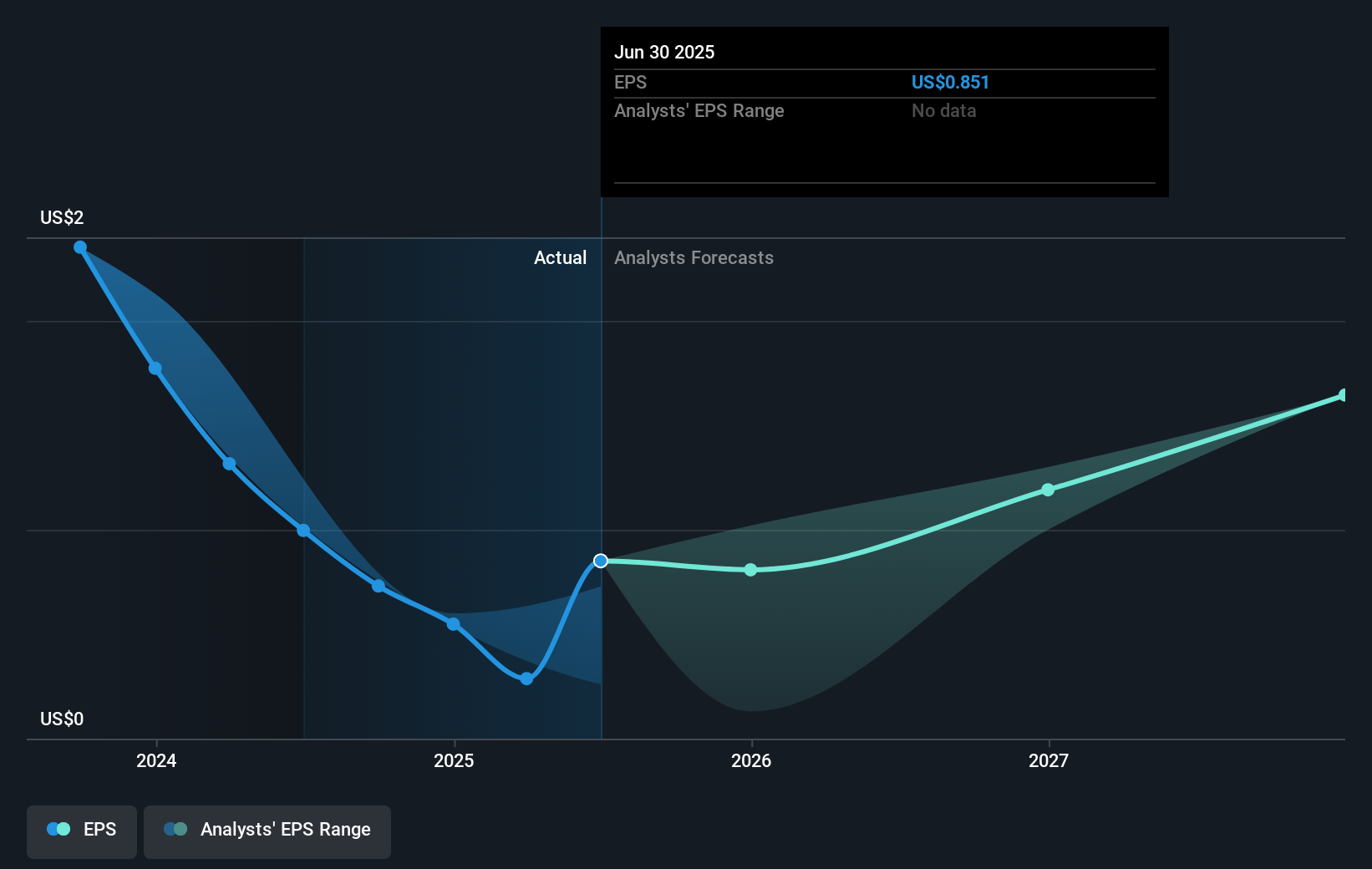Toggle the EPS legend button
The width and height of the screenshot is (1372, 869).
[82, 831]
